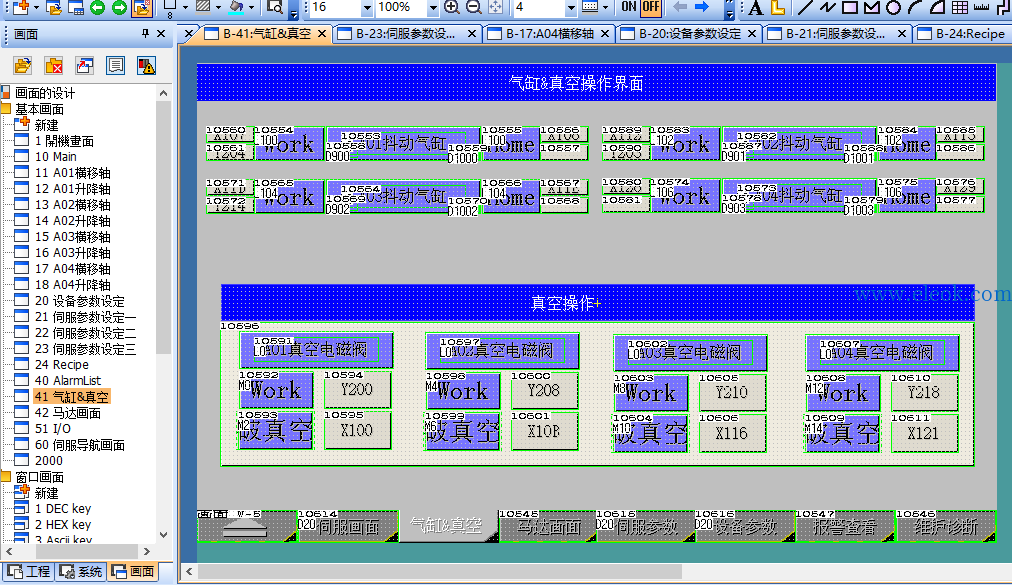Click the warning data check icon
The image size is (1012, 585).
tap(147, 65)
